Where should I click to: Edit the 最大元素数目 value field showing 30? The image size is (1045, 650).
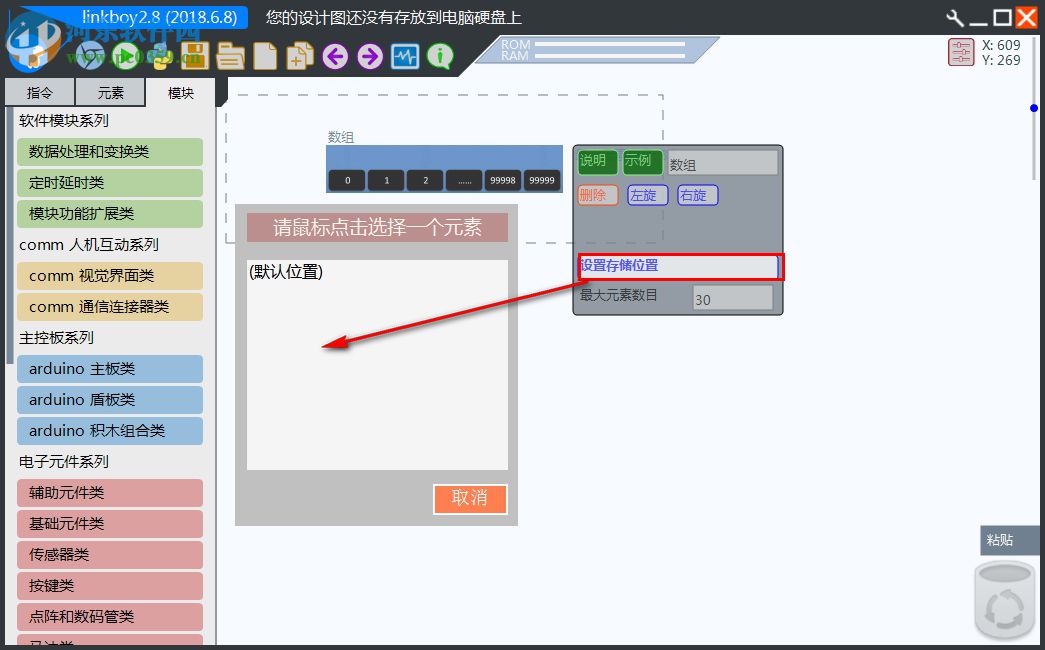coord(733,297)
